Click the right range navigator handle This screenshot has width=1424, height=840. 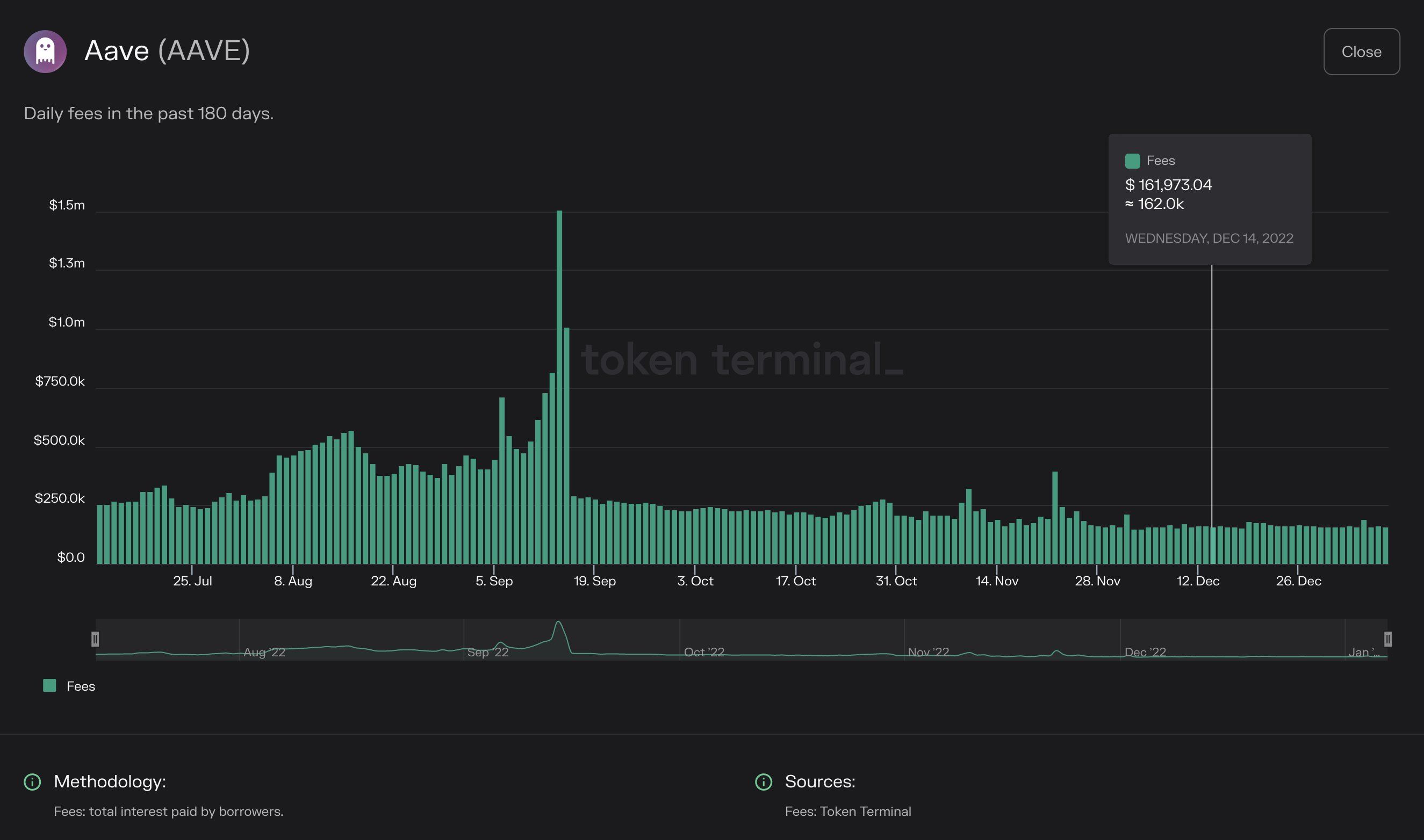(x=1388, y=639)
